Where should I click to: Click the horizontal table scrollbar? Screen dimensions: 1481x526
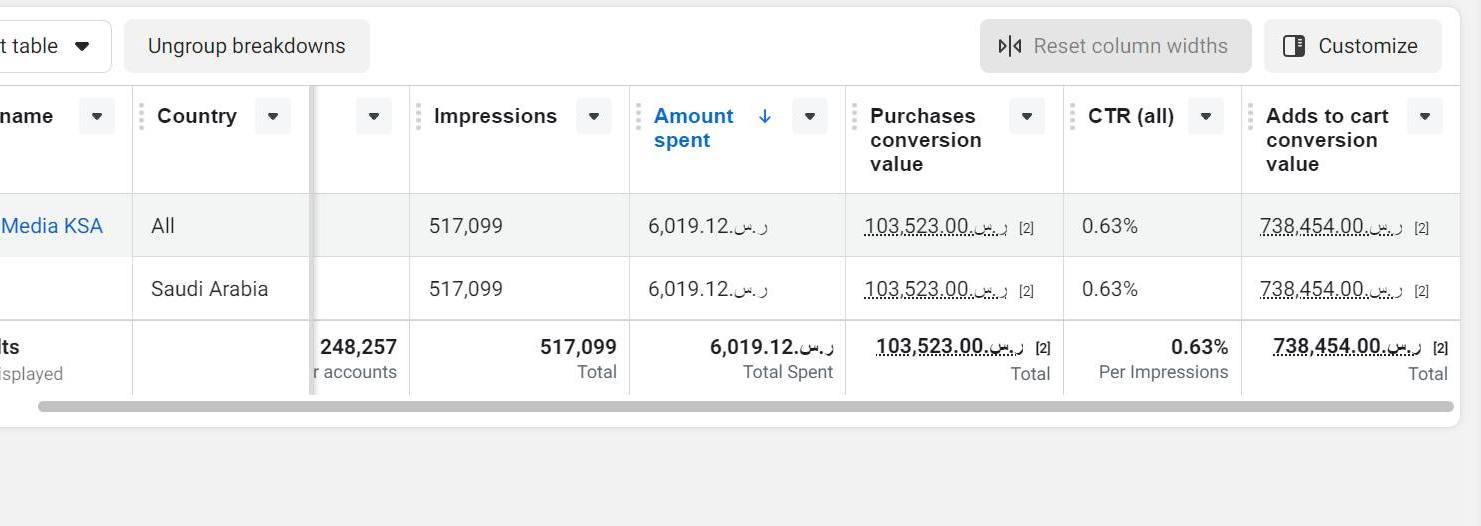[x=745, y=406]
